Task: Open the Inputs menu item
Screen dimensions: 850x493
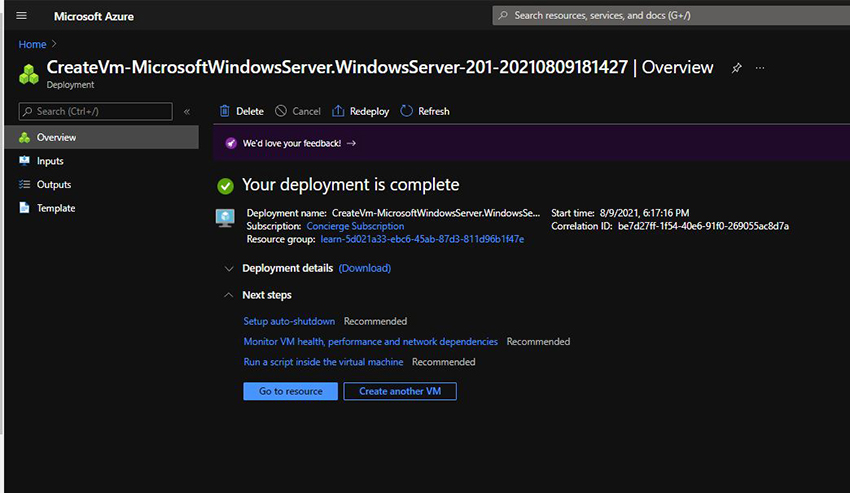Action: tap(50, 161)
